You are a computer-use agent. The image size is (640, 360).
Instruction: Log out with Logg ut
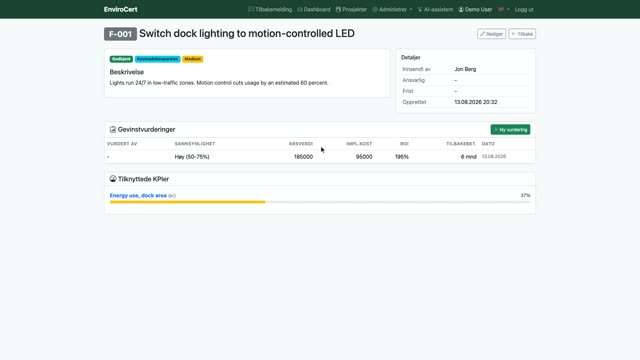click(x=524, y=9)
